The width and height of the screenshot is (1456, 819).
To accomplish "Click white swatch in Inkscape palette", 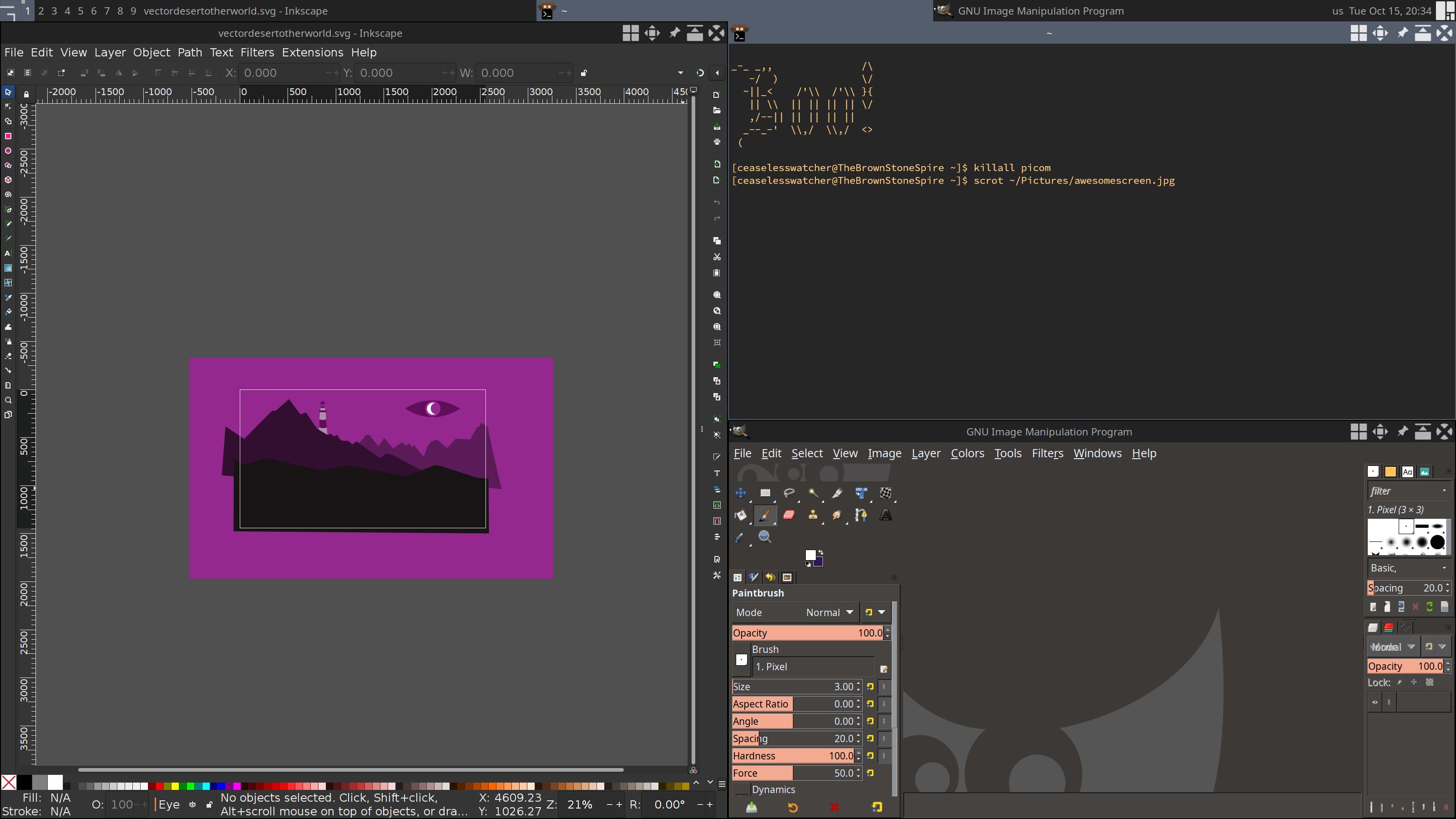I will 55,783.
